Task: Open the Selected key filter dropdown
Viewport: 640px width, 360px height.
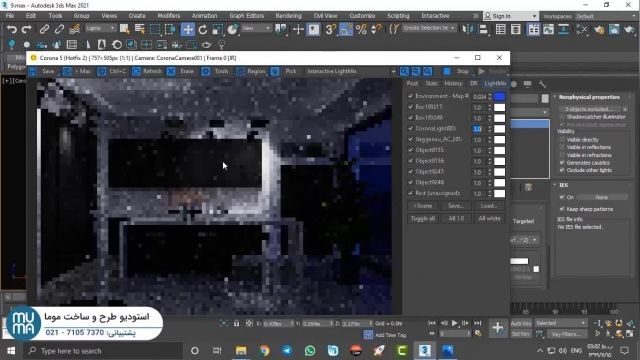Action: (560, 323)
